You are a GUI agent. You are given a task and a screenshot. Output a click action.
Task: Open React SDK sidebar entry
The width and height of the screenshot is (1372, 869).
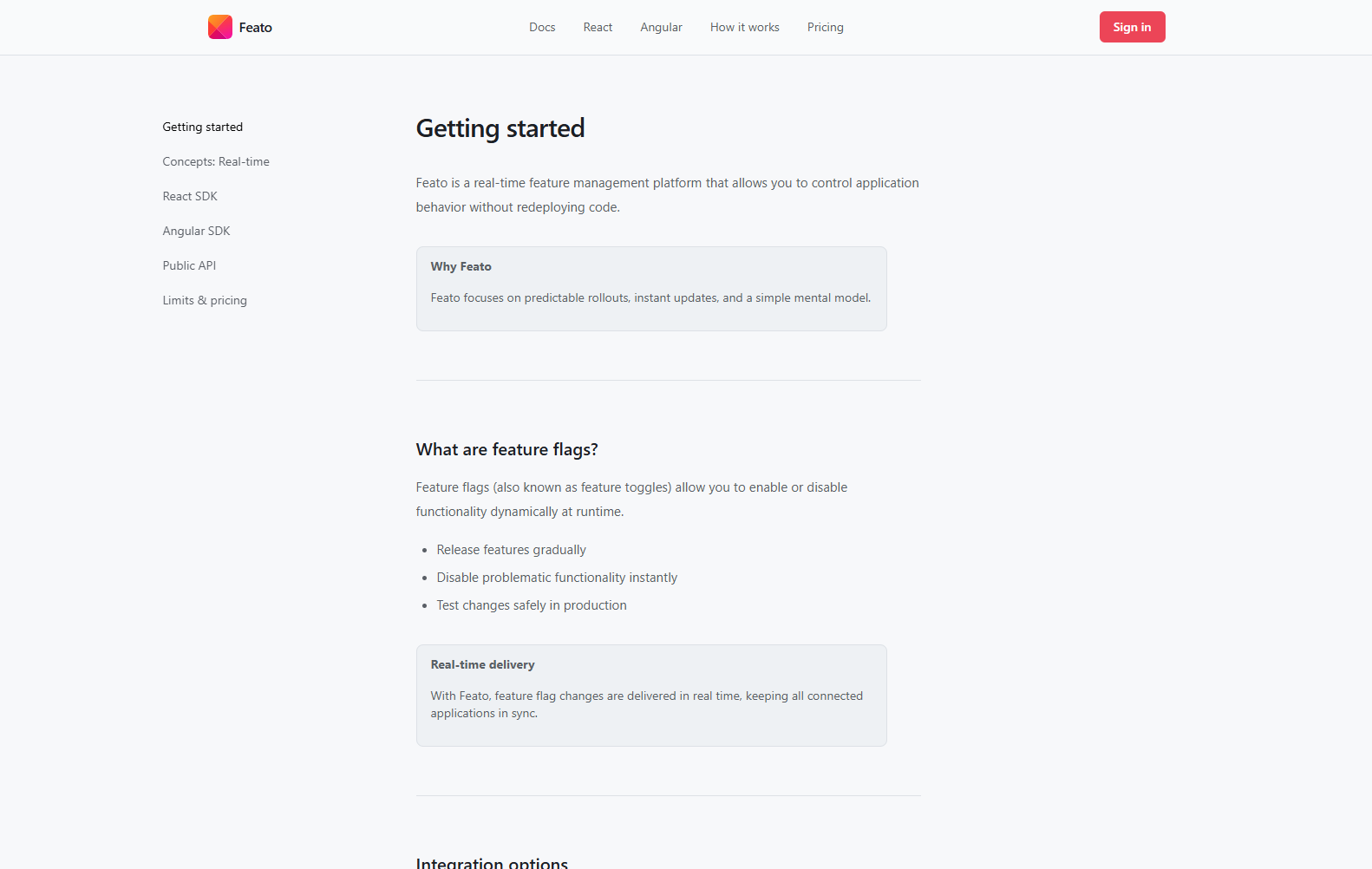[x=190, y=196]
